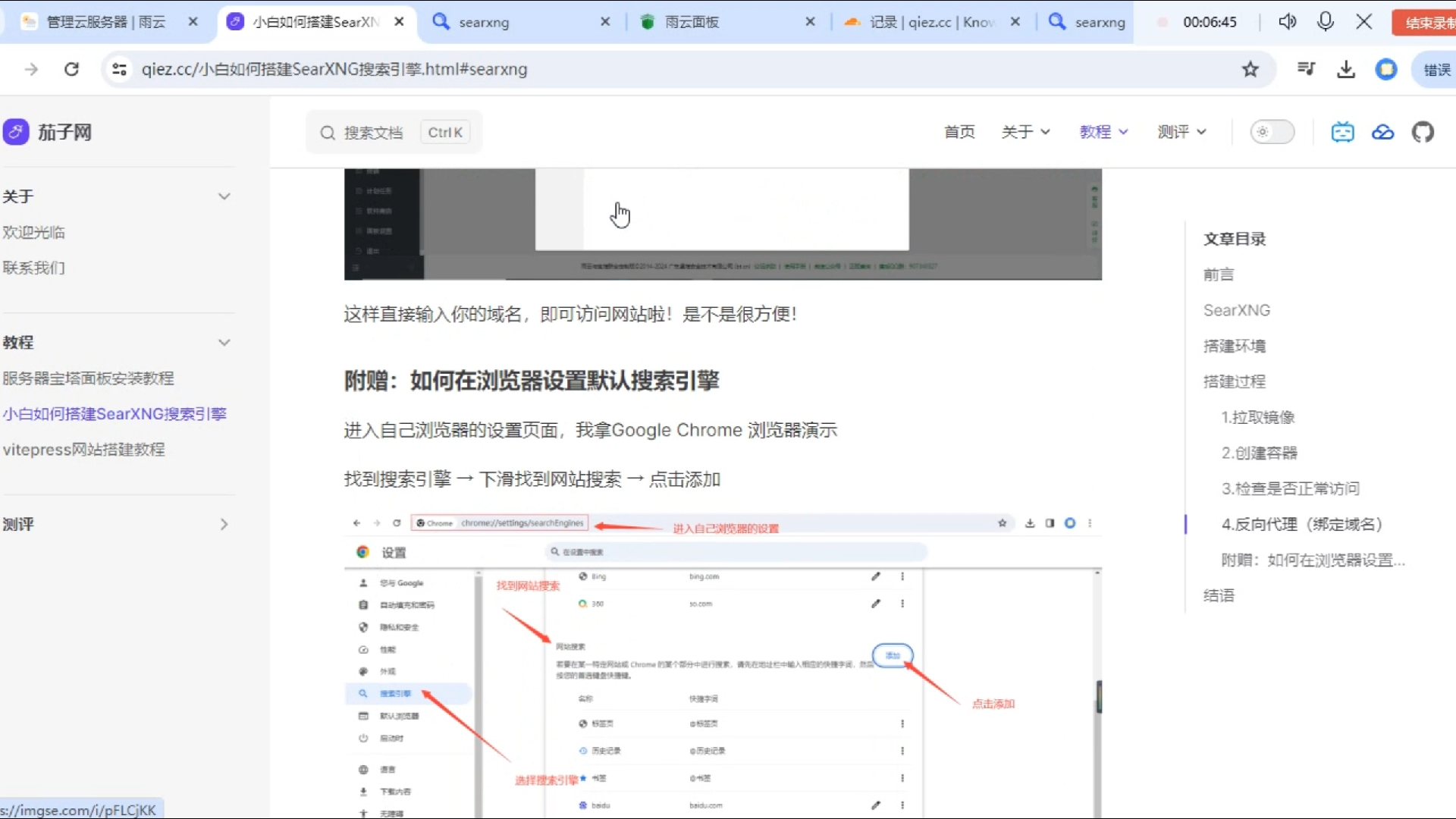Expand the 测评 dropdown in the top navigation
The height and width of the screenshot is (819, 1456).
1181,132
